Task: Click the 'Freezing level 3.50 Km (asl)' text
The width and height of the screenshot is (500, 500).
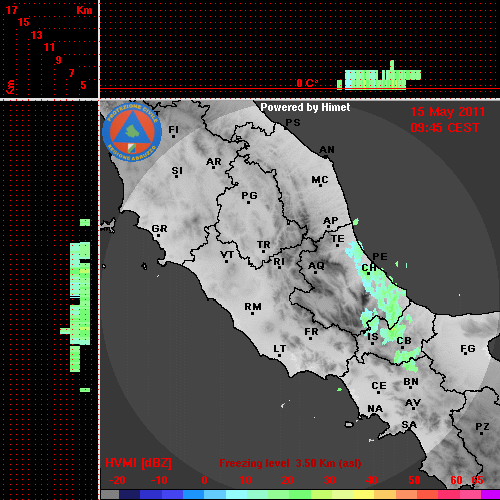Action: [x=290, y=463]
